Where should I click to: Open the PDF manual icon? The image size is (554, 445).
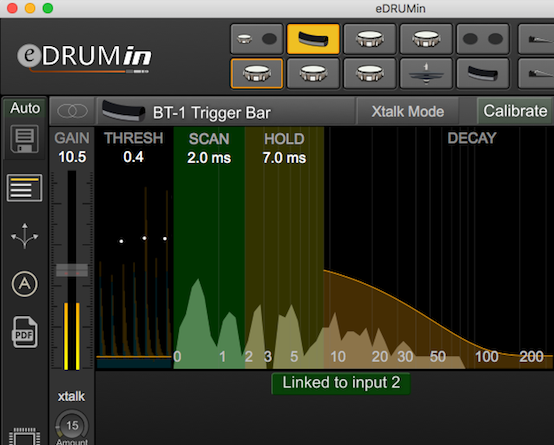point(25,332)
